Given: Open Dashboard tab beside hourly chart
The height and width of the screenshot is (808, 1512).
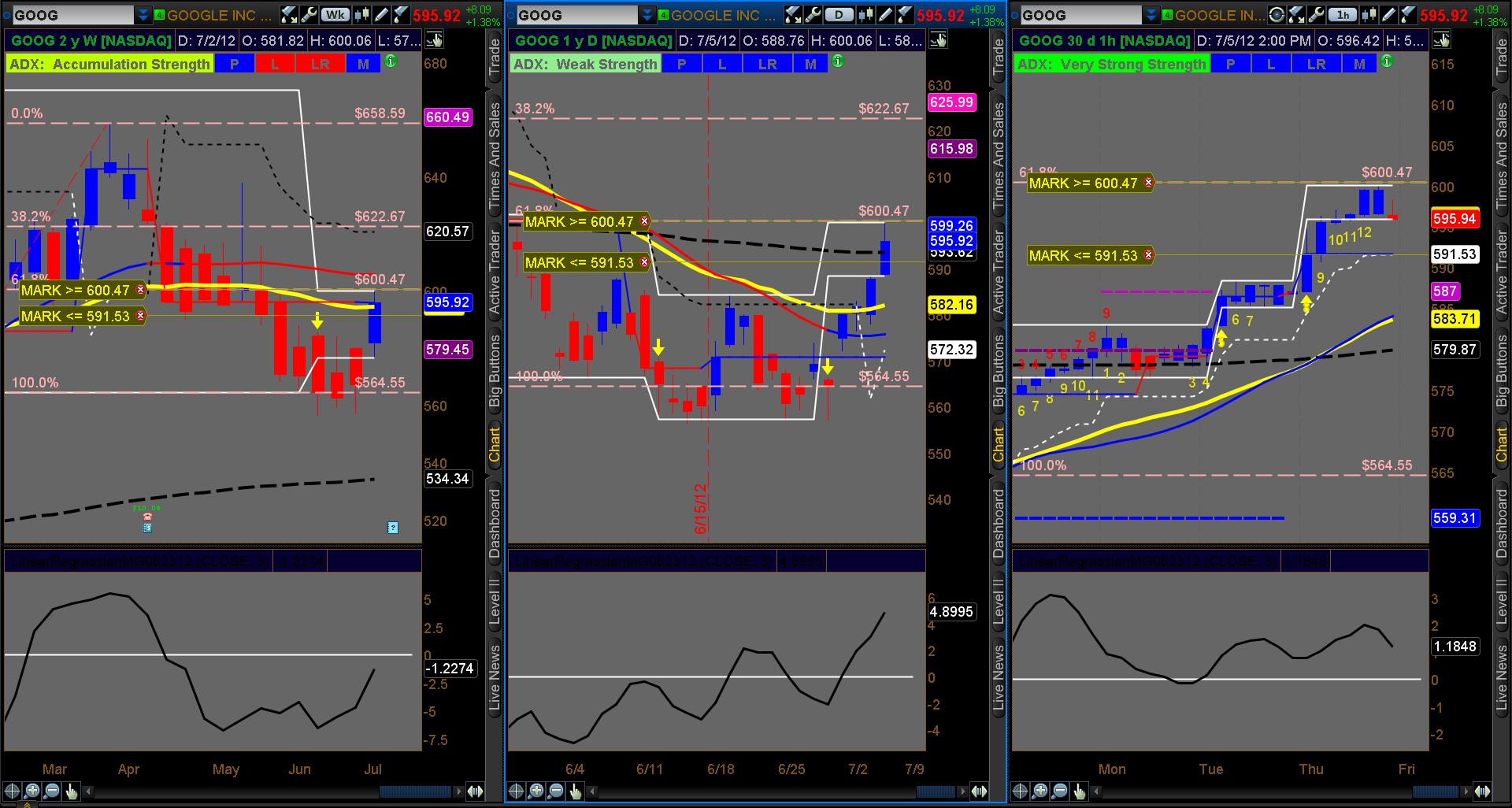Looking at the screenshot, I should tap(1502, 523).
